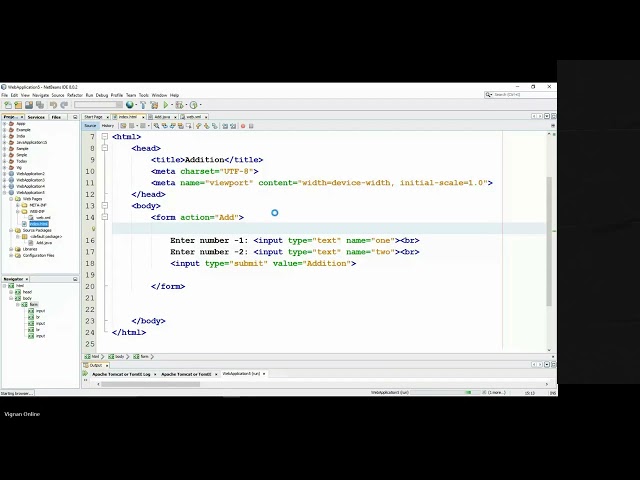Click the Shift Line Left icon in editor toolbar
The image size is (640, 480).
tap(225, 126)
